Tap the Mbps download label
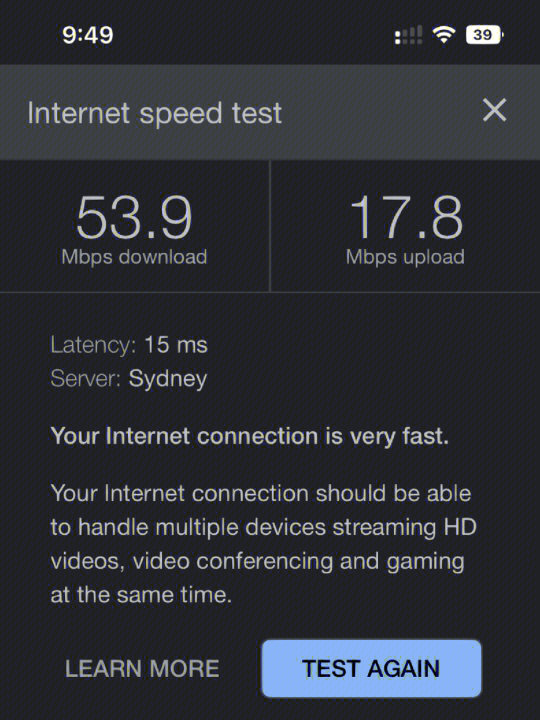Viewport: 540px width, 720px height. click(x=134, y=257)
